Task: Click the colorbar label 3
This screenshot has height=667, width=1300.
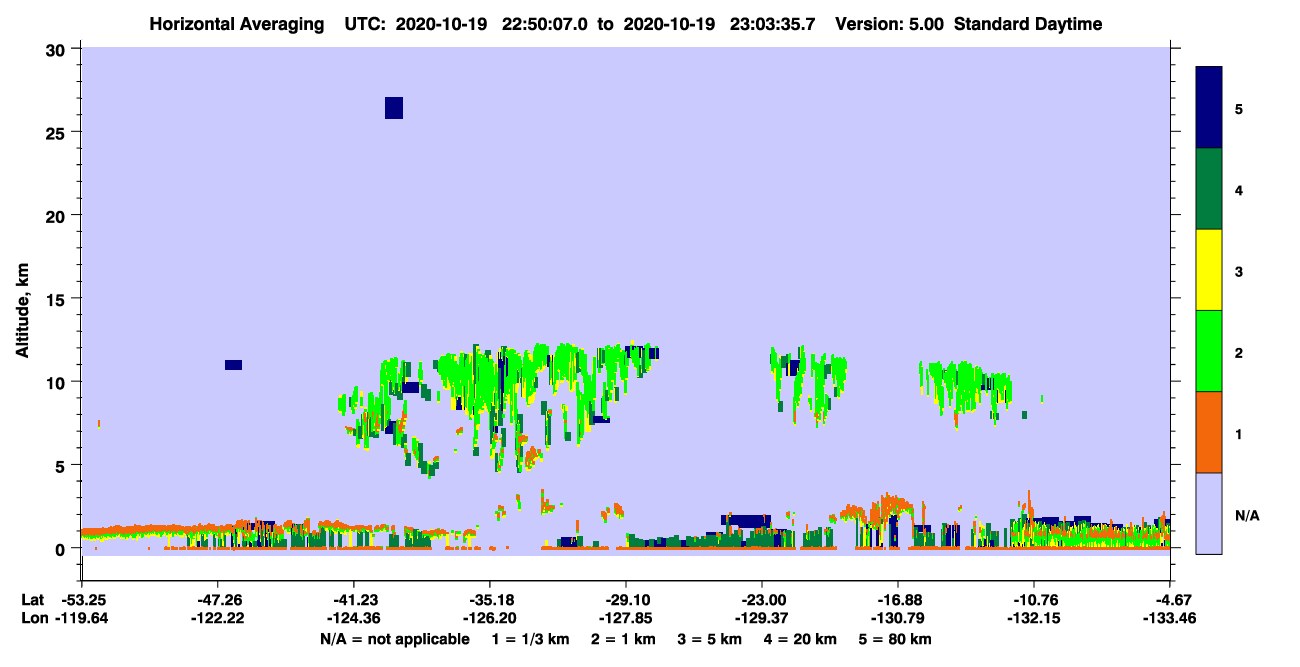Action: click(x=1239, y=271)
